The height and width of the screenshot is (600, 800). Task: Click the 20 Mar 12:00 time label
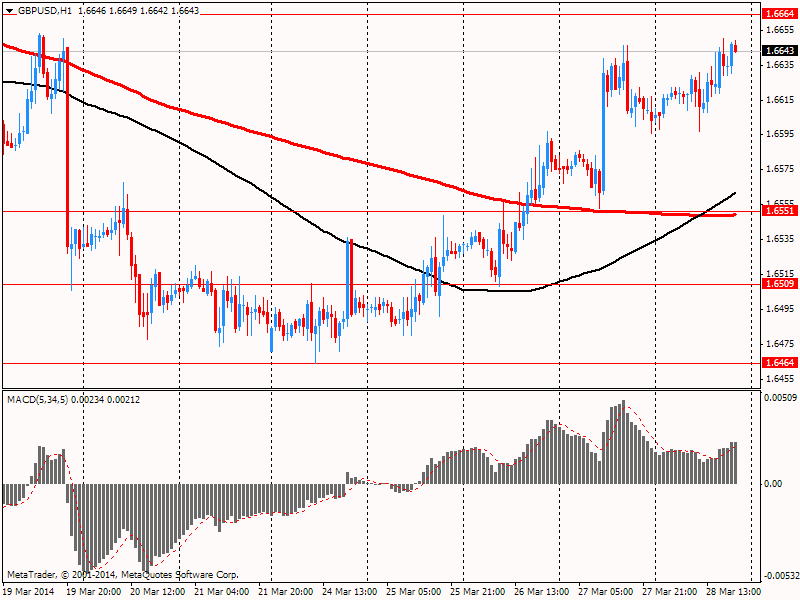tap(158, 592)
